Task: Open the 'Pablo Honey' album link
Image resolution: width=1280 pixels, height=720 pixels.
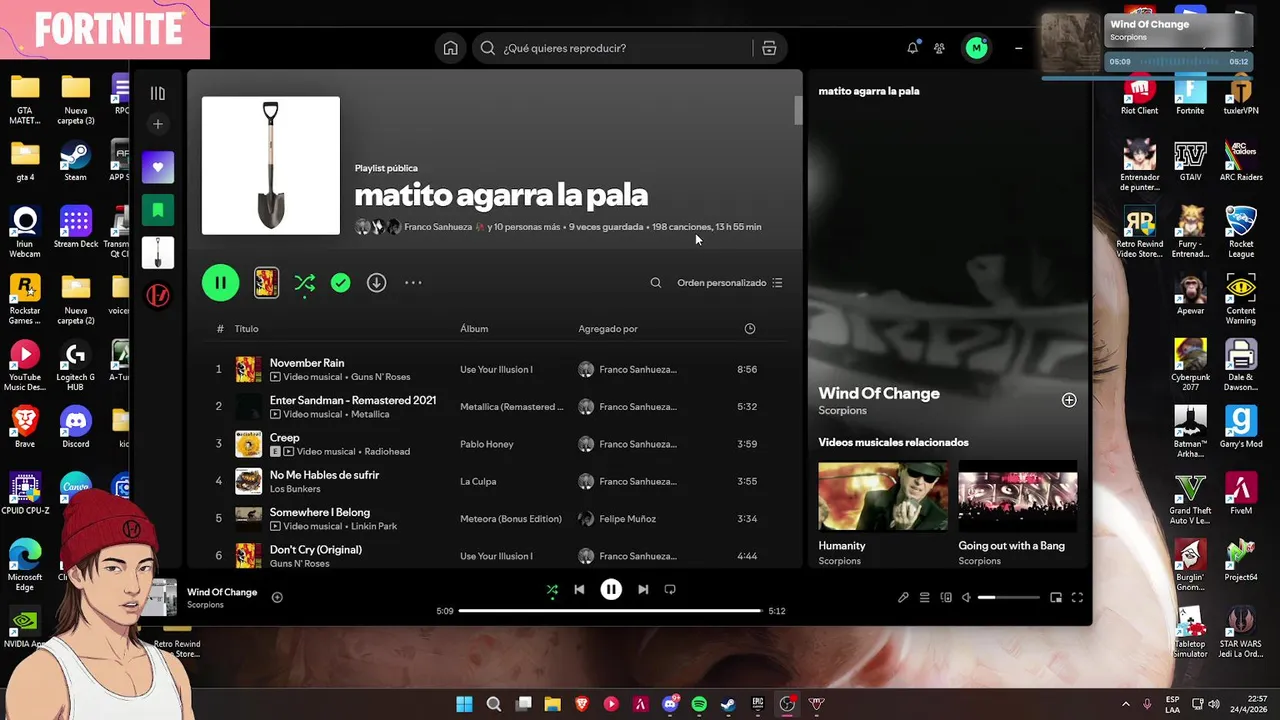Action: point(487,444)
